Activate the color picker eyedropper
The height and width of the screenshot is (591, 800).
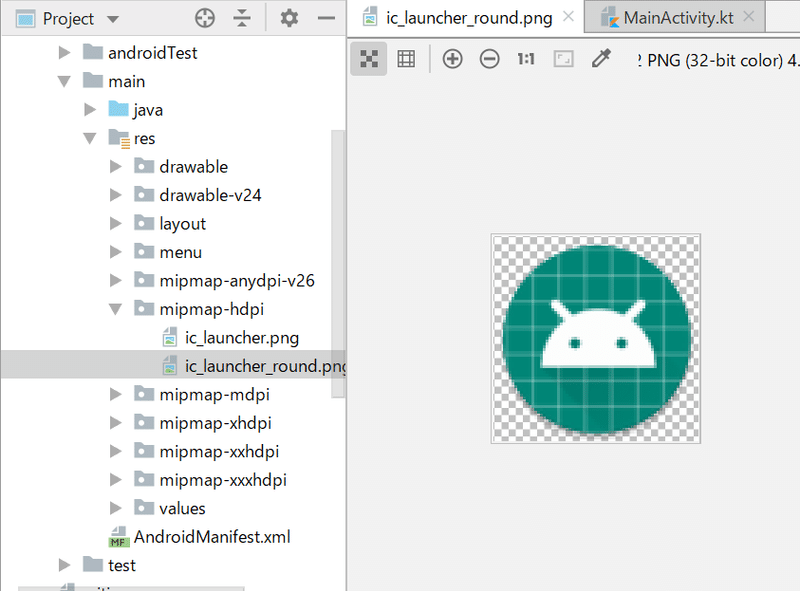601,58
